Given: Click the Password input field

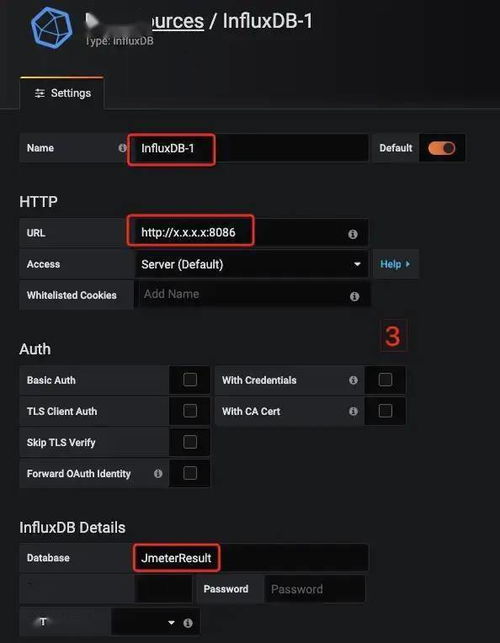Looking at the screenshot, I should click(315, 589).
